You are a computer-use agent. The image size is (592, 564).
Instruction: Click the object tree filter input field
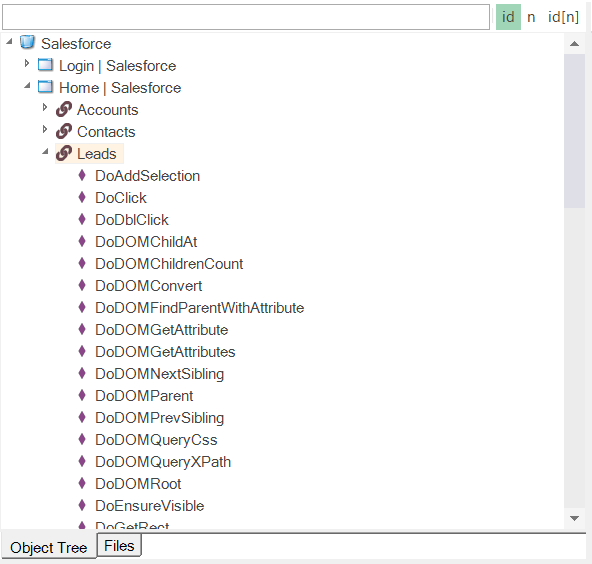(246, 17)
